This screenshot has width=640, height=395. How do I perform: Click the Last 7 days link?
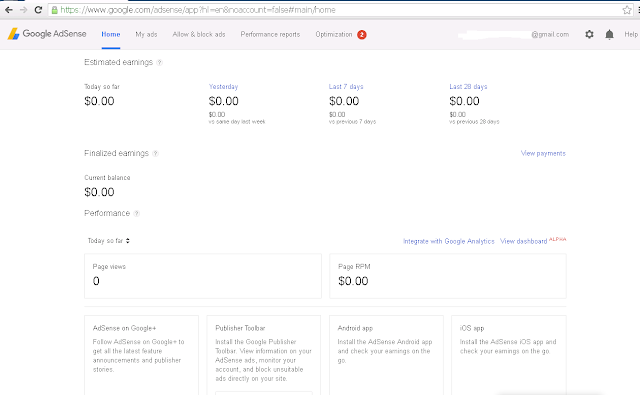click(x=346, y=87)
